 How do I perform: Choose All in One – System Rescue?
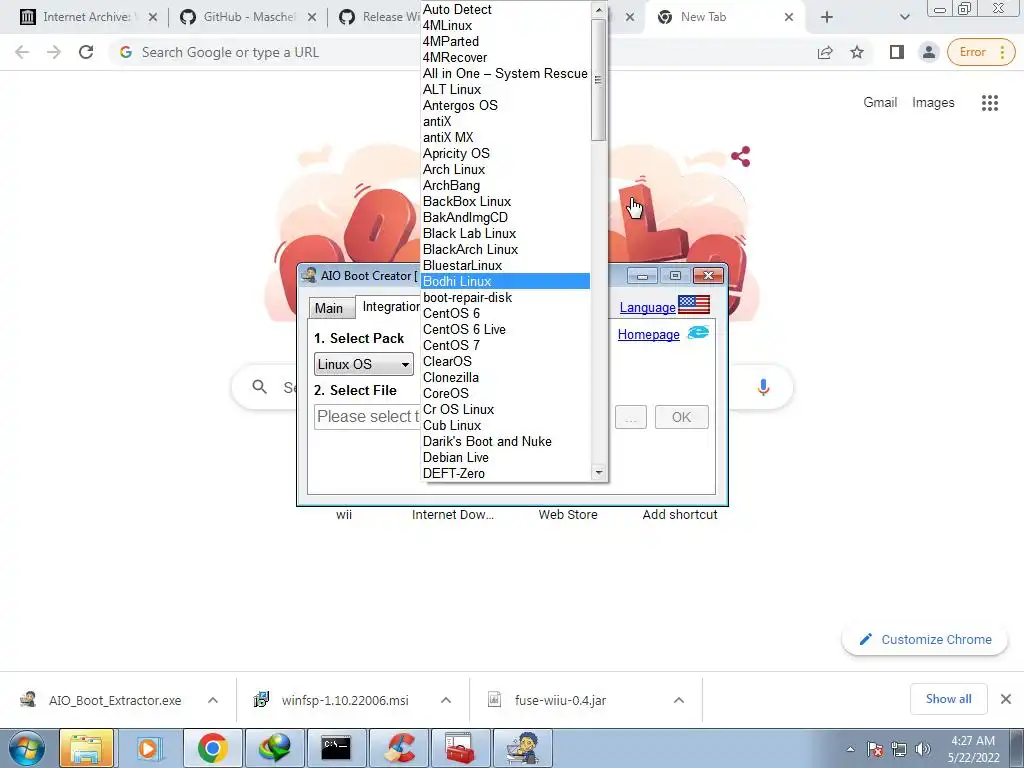click(x=505, y=73)
